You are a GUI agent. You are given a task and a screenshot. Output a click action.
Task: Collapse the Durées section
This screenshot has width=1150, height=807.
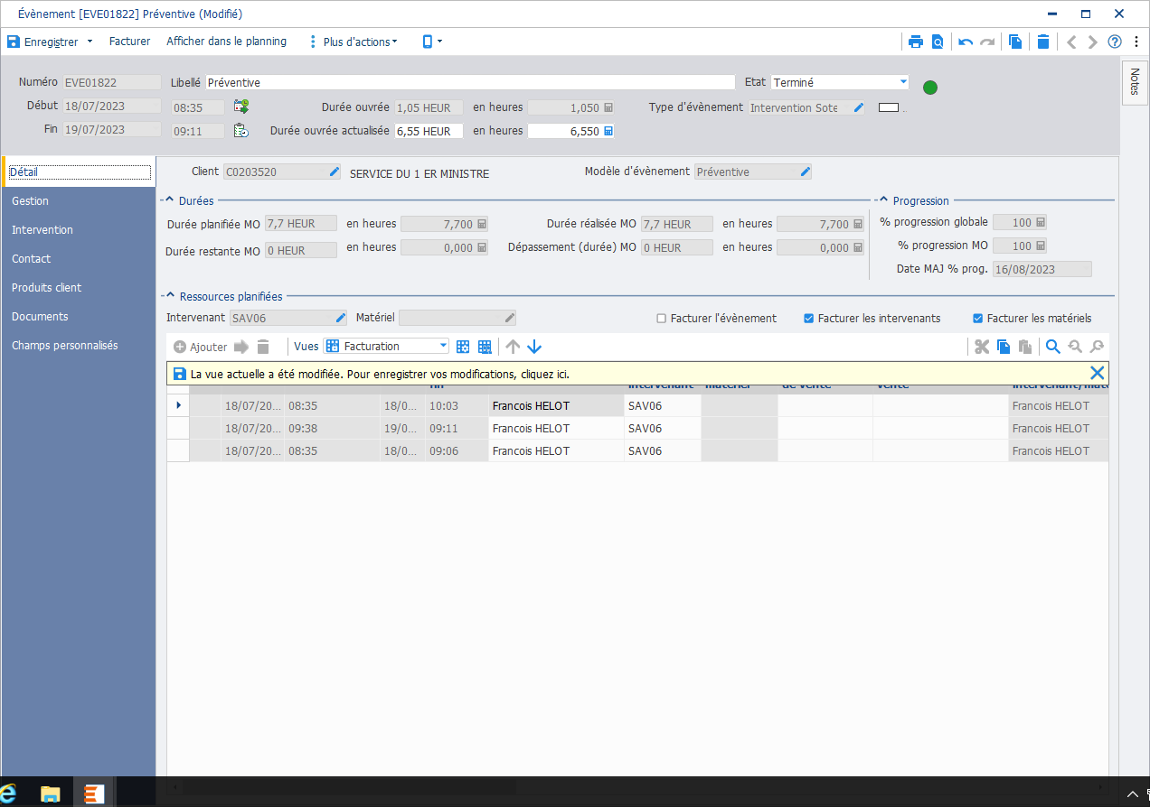coord(169,200)
